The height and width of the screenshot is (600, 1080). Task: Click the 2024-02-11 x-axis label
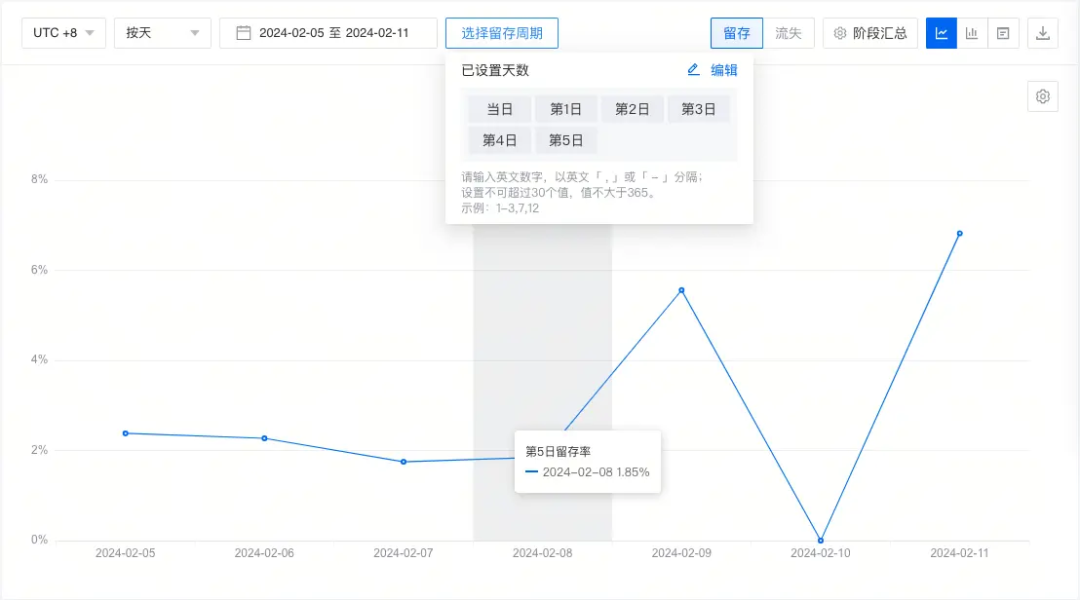pos(959,552)
